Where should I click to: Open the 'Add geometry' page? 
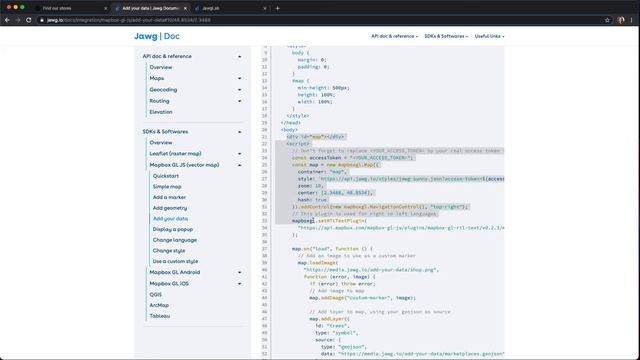tap(170, 208)
